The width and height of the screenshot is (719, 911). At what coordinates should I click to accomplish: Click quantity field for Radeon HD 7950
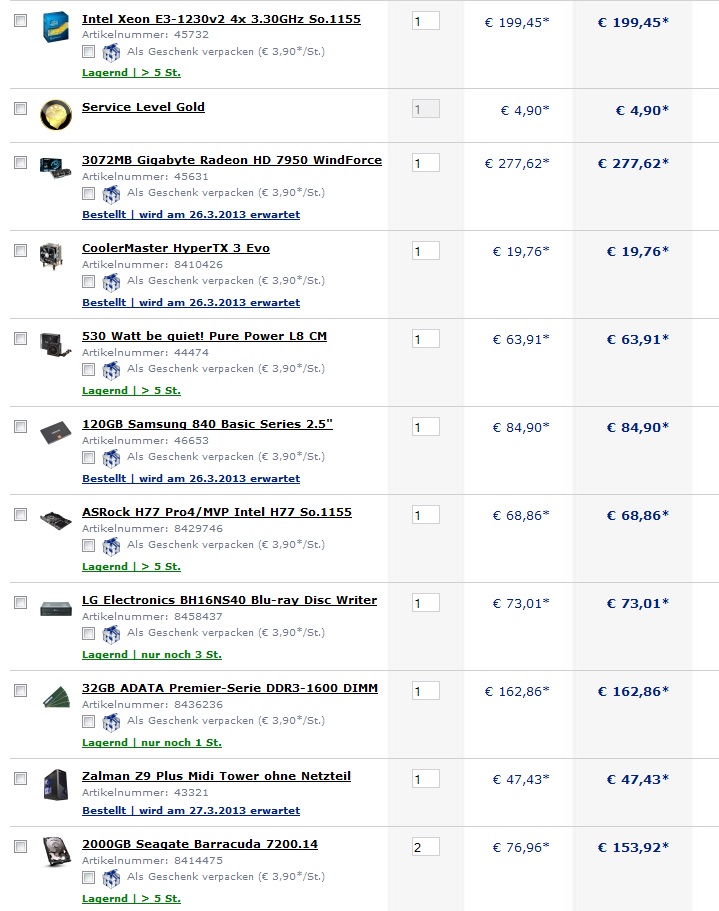tap(426, 163)
